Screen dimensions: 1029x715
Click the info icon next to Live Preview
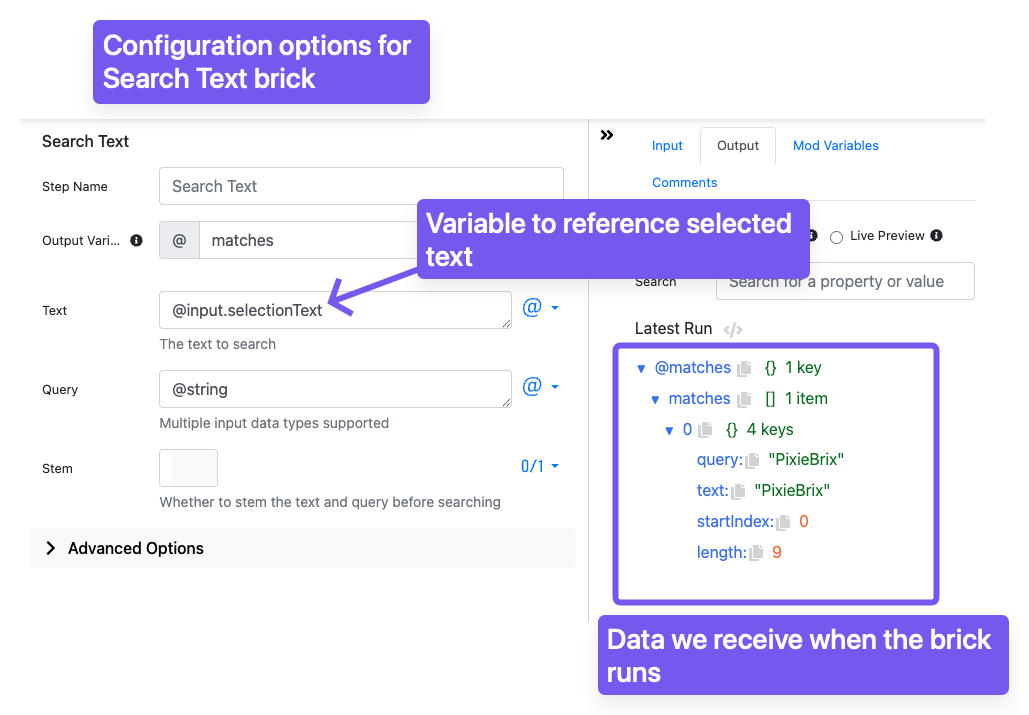pos(936,235)
